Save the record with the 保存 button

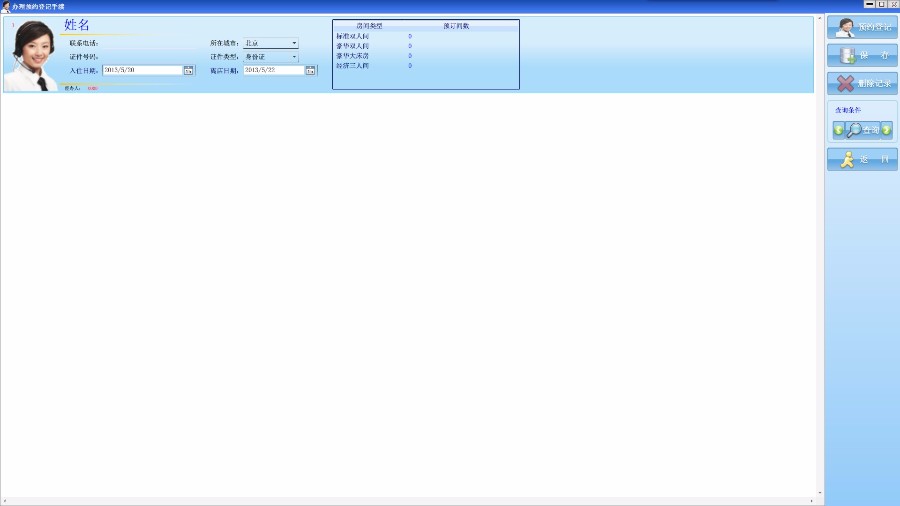[x=862, y=55]
